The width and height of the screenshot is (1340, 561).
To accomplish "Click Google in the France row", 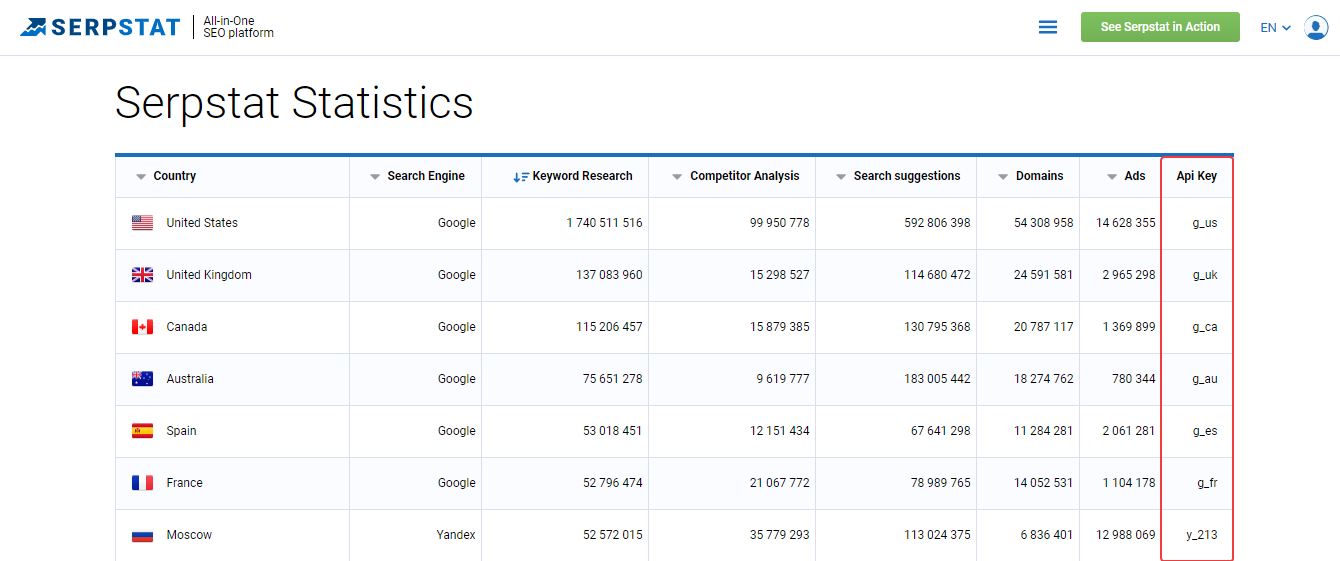I will point(457,483).
